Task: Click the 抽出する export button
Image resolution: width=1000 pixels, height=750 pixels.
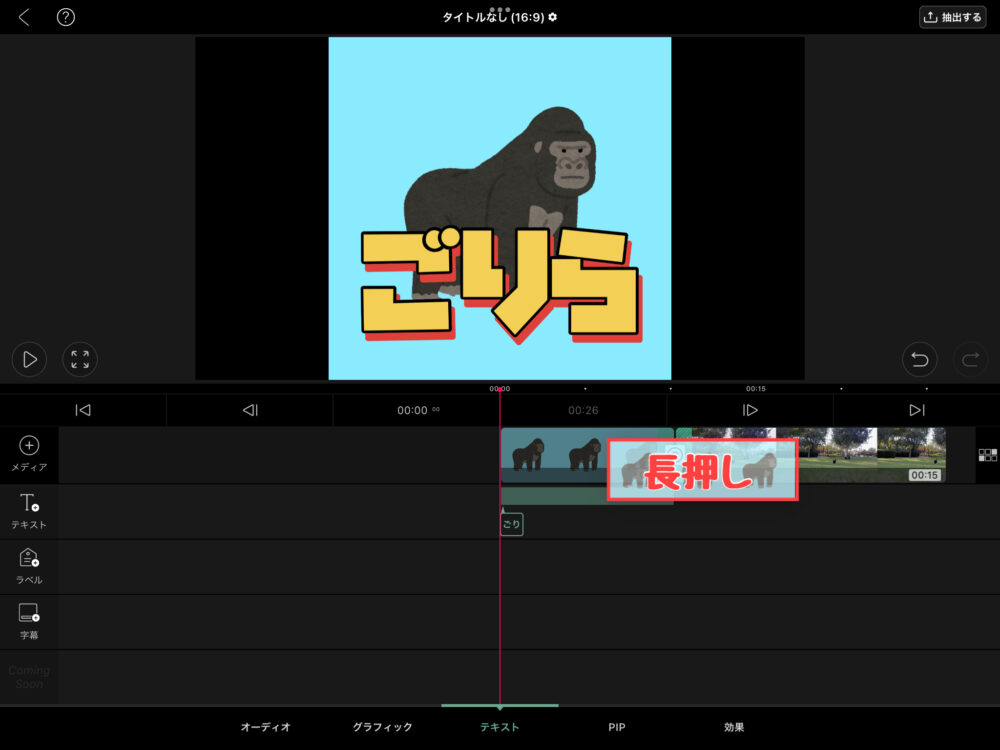Action: [951, 16]
